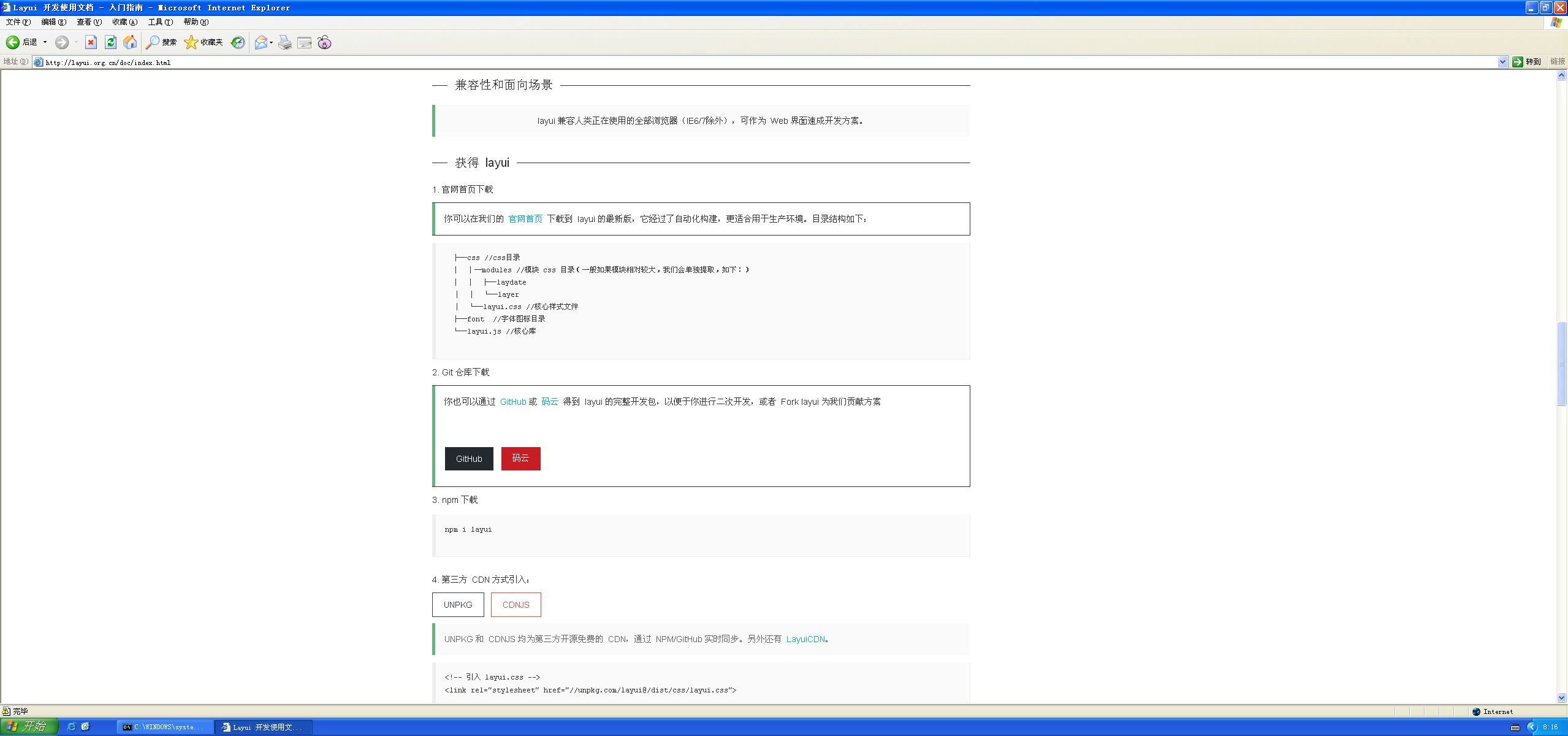Click the '兼容性和面向场景' heading

pyautogui.click(x=504, y=85)
